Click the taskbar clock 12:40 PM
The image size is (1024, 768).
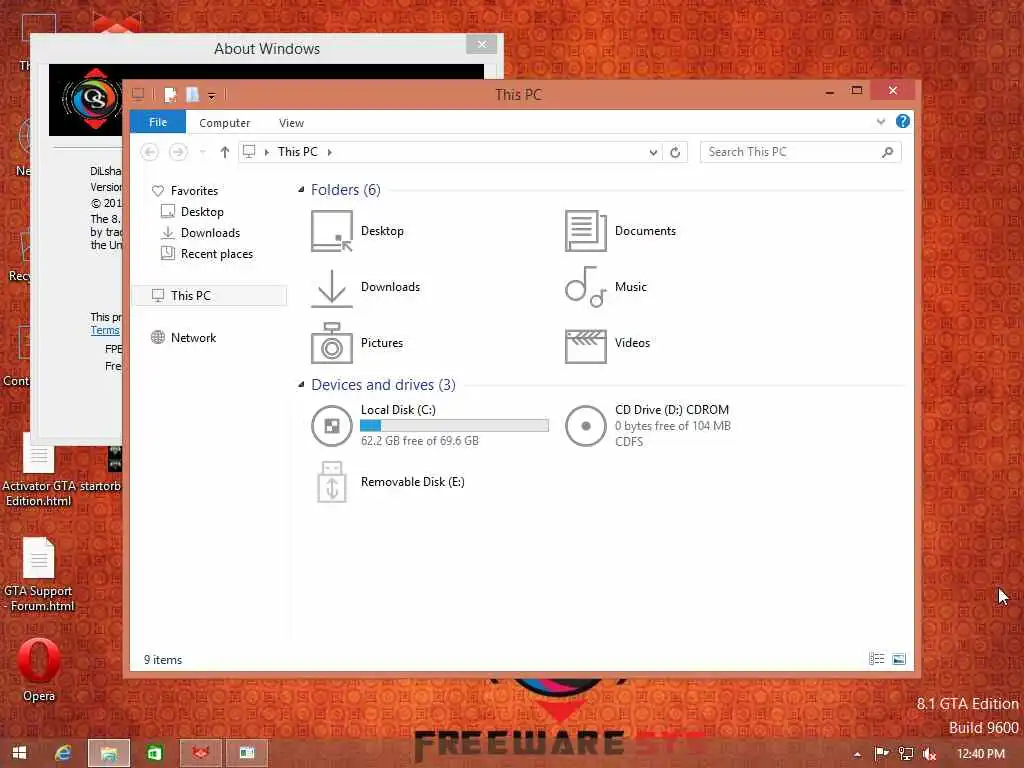click(980, 754)
